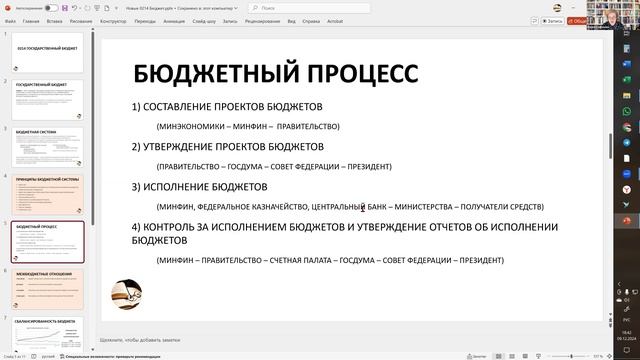
Task: Open the Acrobat tab
Action: pyautogui.click(x=335, y=21)
